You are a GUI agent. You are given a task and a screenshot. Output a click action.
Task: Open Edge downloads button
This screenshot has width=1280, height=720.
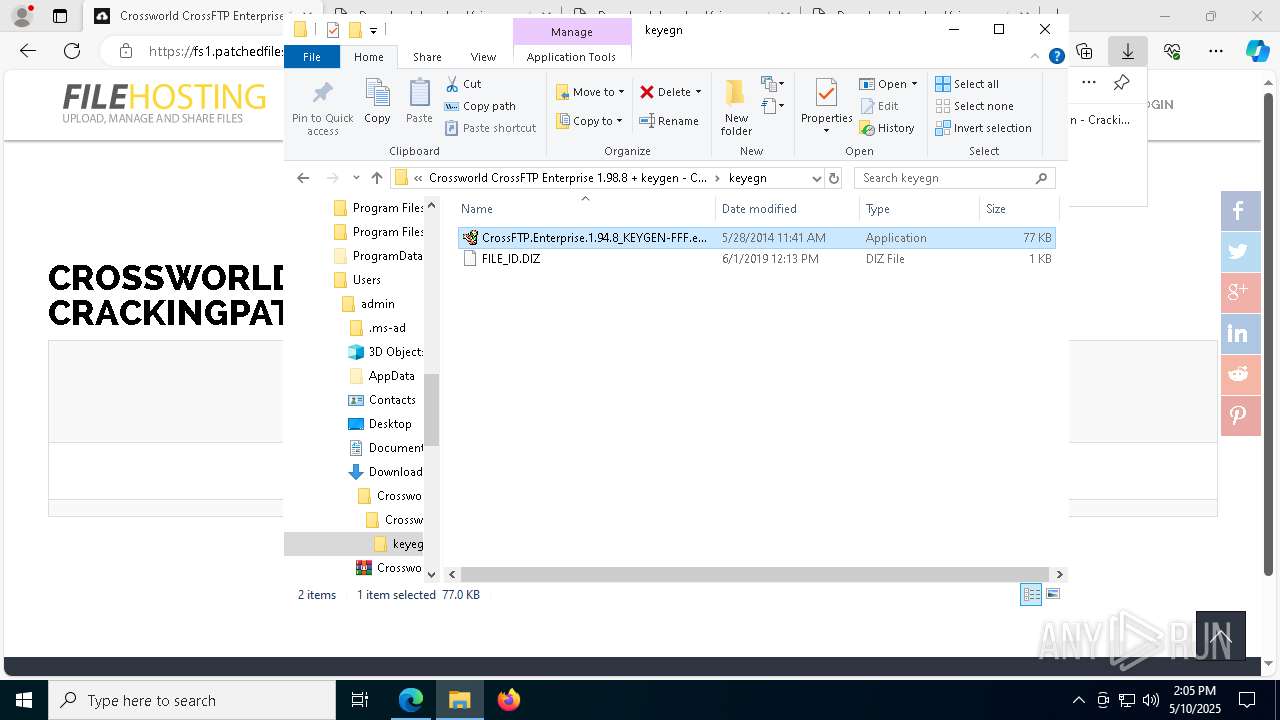[x=1128, y=51]
